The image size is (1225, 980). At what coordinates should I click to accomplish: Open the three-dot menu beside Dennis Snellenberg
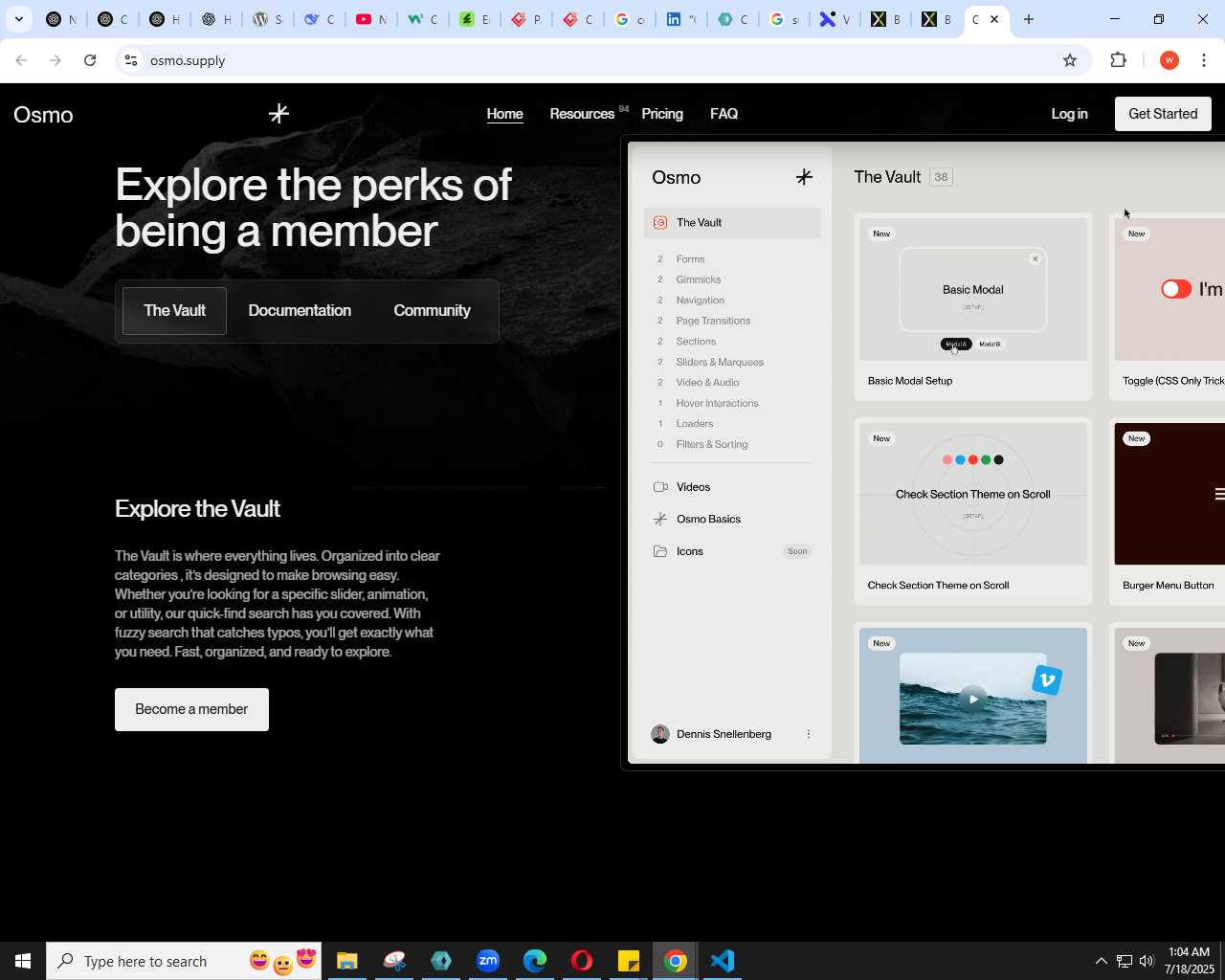(809, 734)
